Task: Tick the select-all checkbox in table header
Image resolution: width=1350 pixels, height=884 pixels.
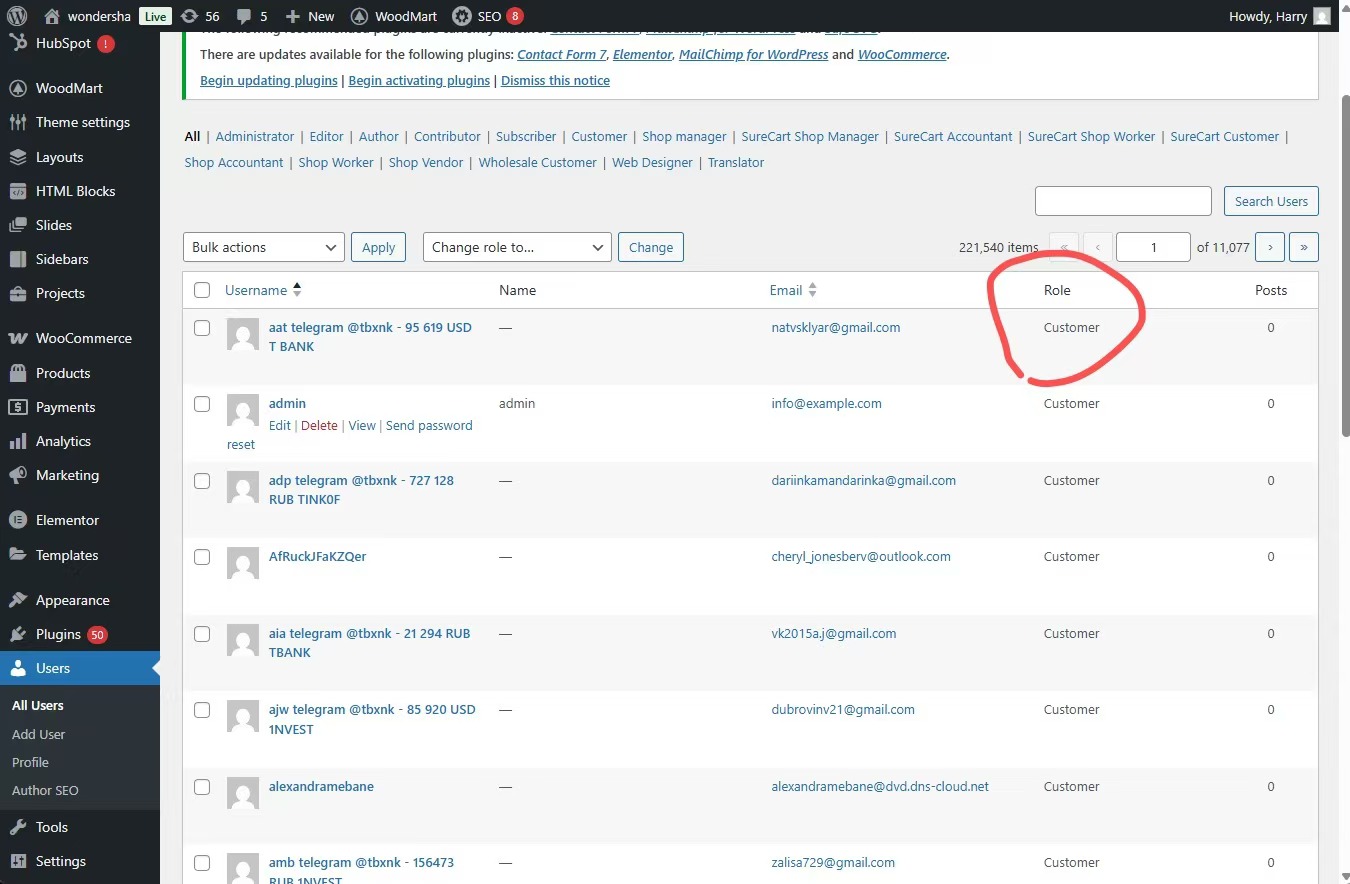Action: click(202, 290)
